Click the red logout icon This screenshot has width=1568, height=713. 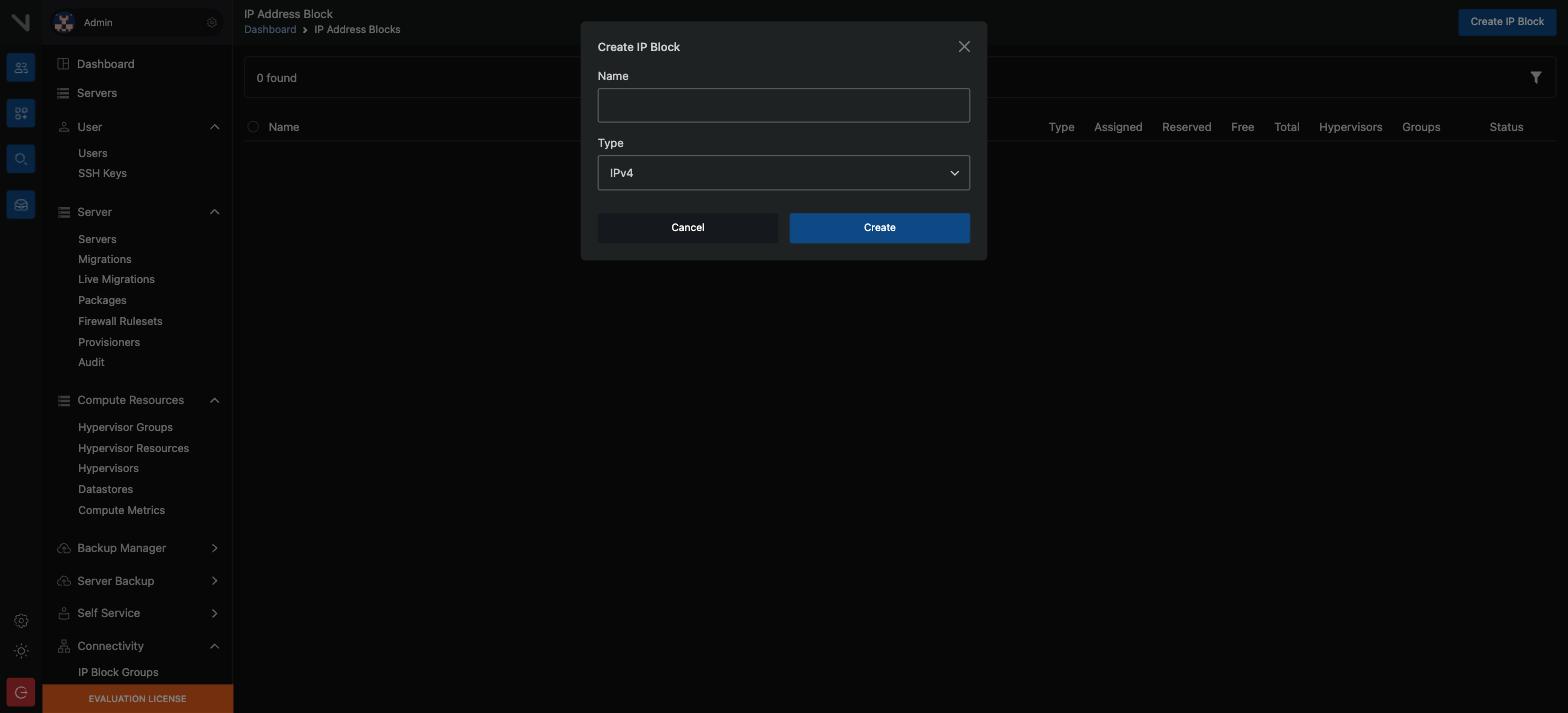(x=21, y=692)
